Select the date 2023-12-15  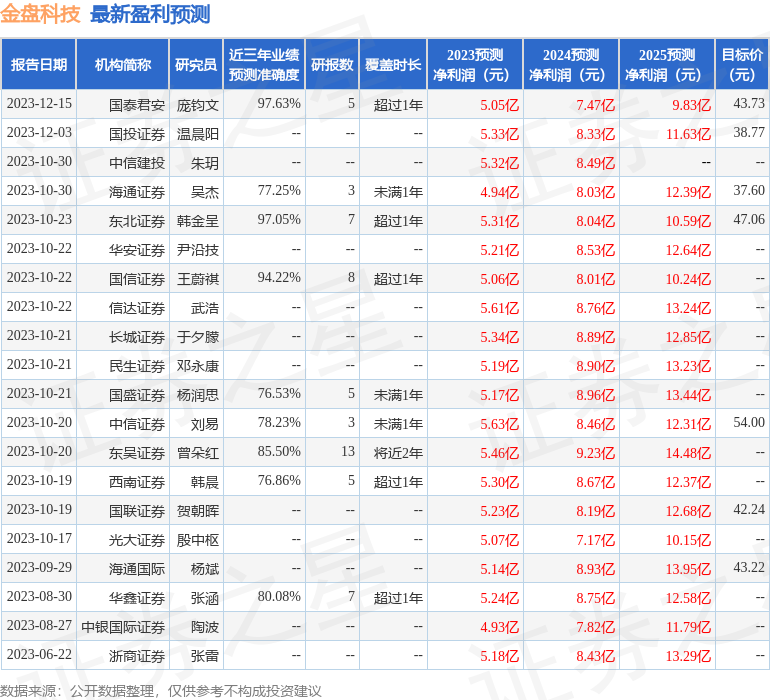click(39, 104)
